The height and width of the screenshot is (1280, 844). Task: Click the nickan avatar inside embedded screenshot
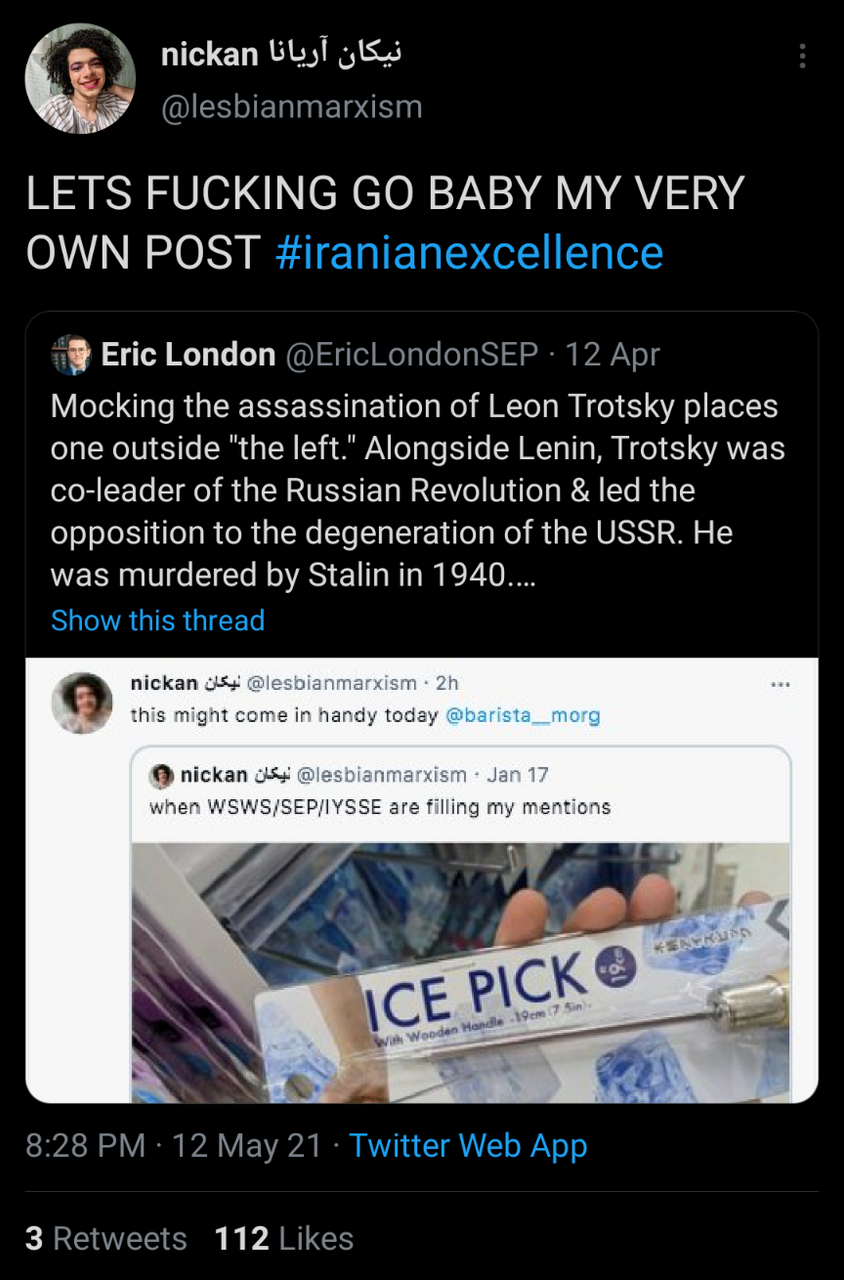[x=82, y=702]
